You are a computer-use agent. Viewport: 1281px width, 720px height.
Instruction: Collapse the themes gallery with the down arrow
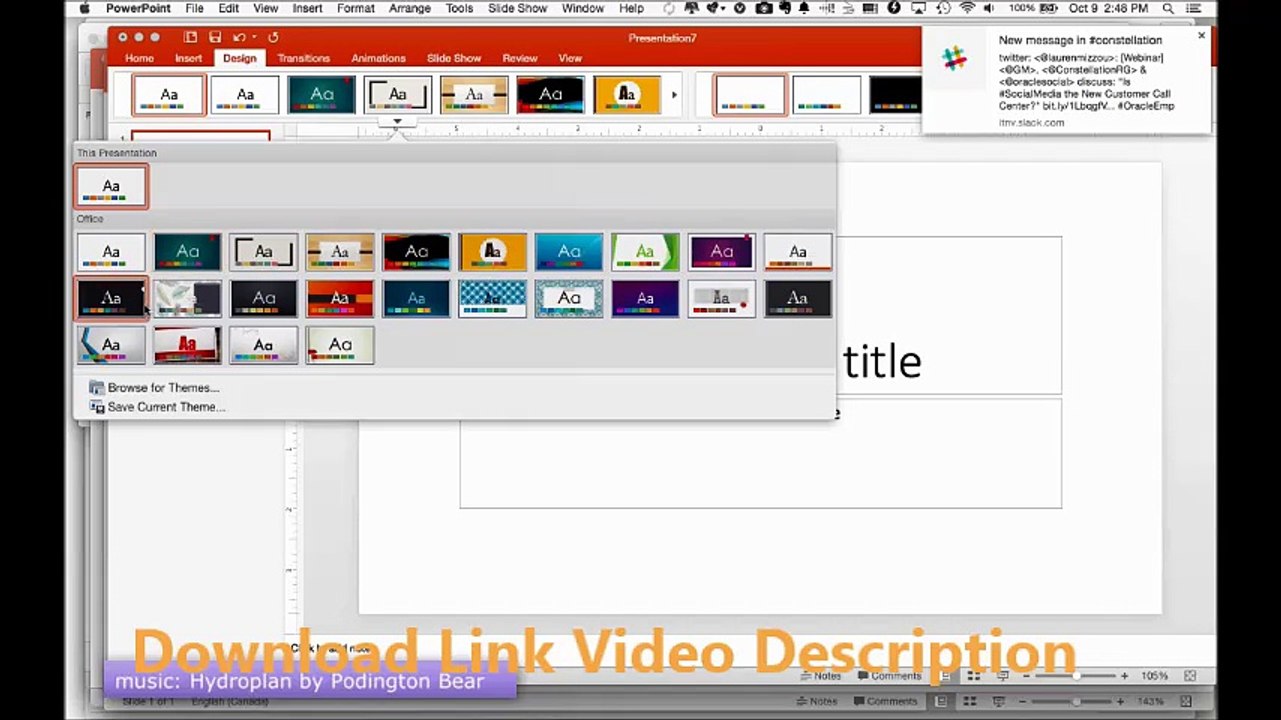[x=397, y=122]
